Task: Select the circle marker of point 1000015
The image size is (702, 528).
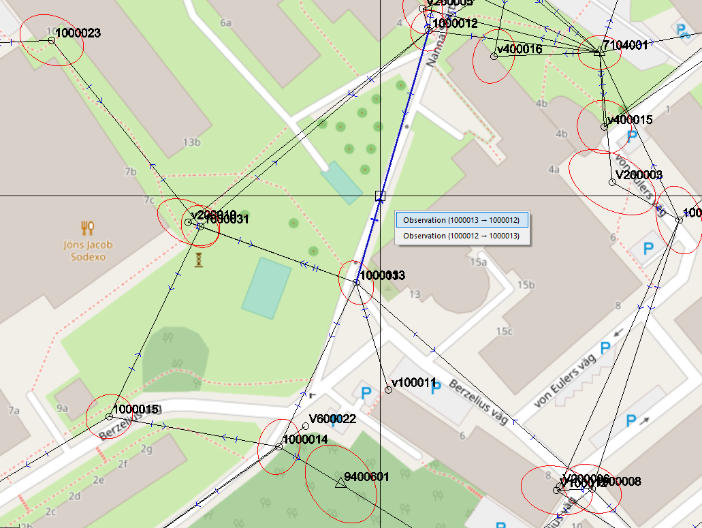Action: (x=110, y=417)
